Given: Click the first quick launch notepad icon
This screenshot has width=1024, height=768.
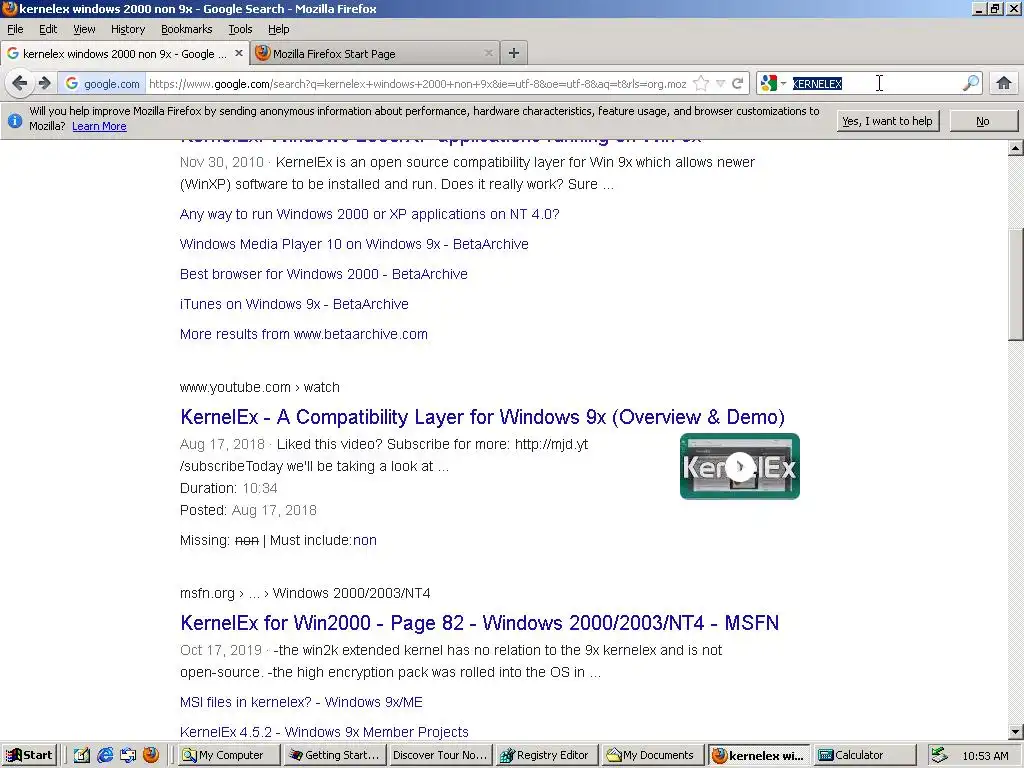Looking at the screenshot, I should [x=82, y=755].
